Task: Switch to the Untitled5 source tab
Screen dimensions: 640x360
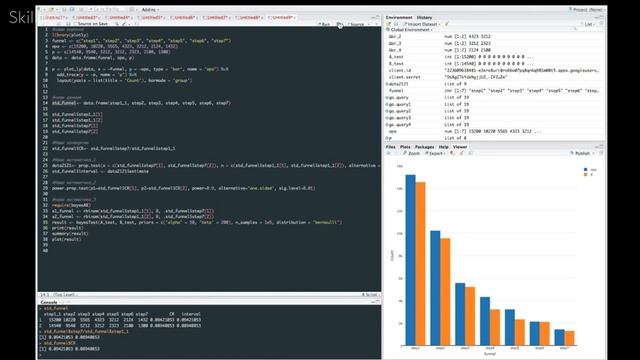Action: click(152, 18)
